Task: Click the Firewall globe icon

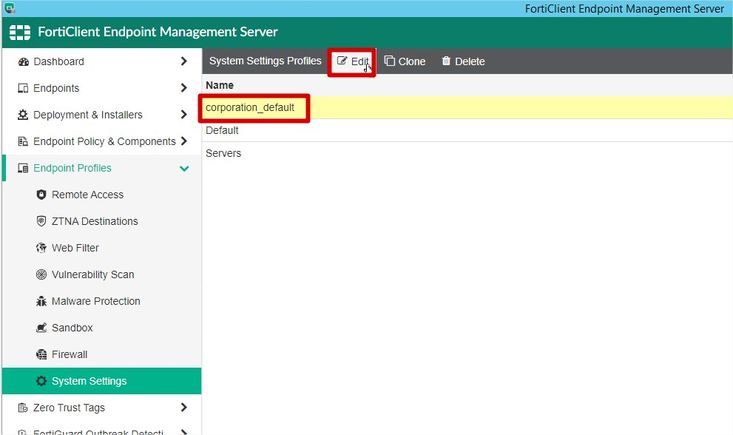Action: [41, 355]
